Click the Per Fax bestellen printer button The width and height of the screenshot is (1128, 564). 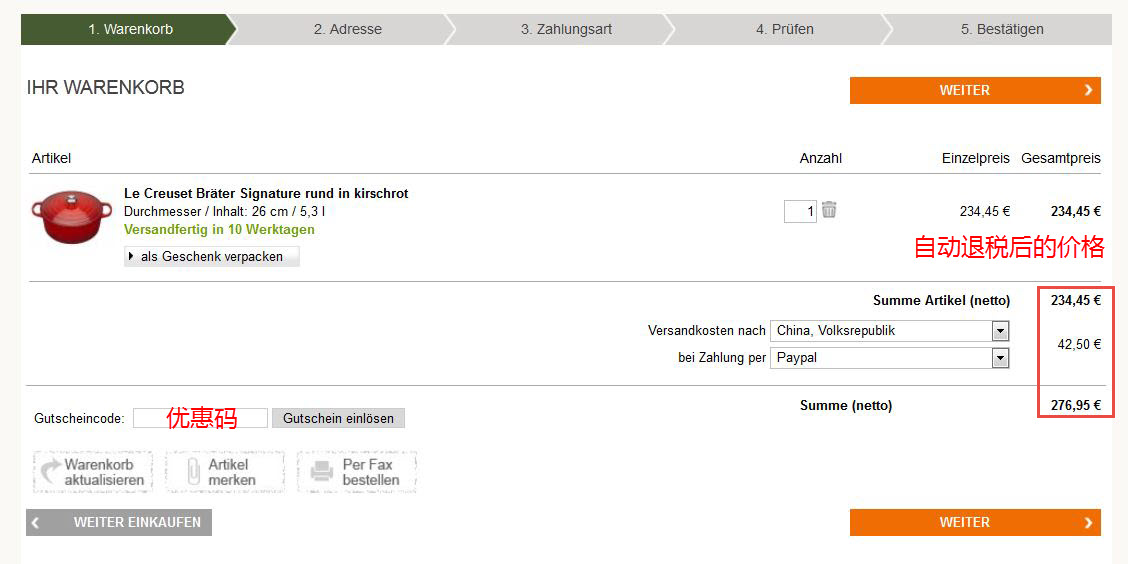click(x=357, y=472)
